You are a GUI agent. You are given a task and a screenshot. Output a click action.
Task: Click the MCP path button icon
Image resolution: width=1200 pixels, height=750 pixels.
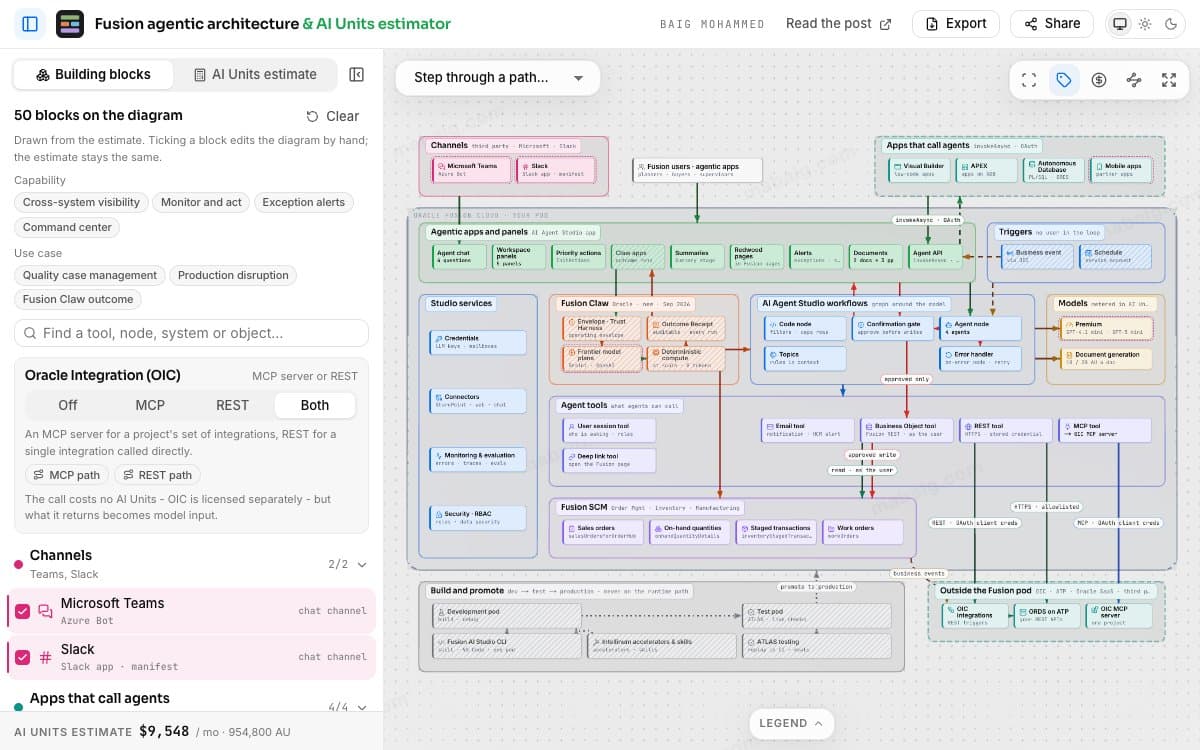coord(39,475)
